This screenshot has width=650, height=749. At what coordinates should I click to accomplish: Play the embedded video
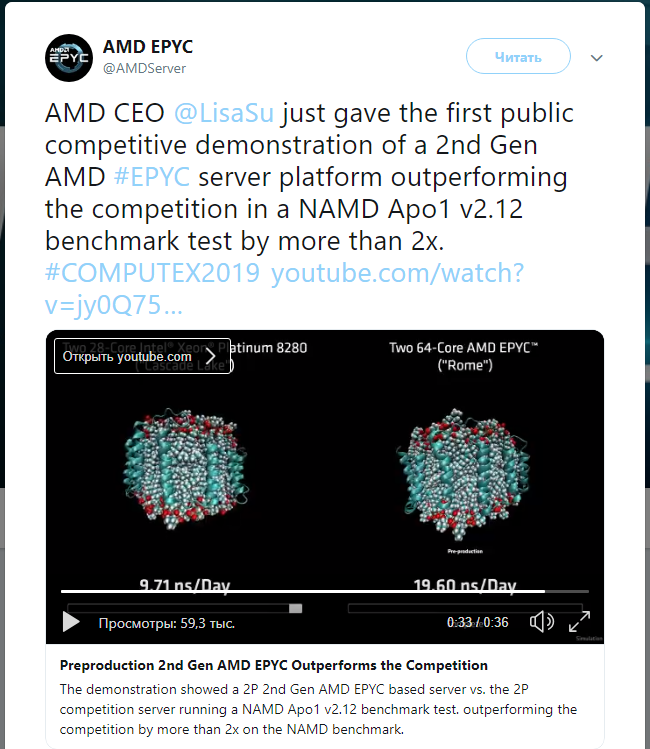(x=71, y=622)
